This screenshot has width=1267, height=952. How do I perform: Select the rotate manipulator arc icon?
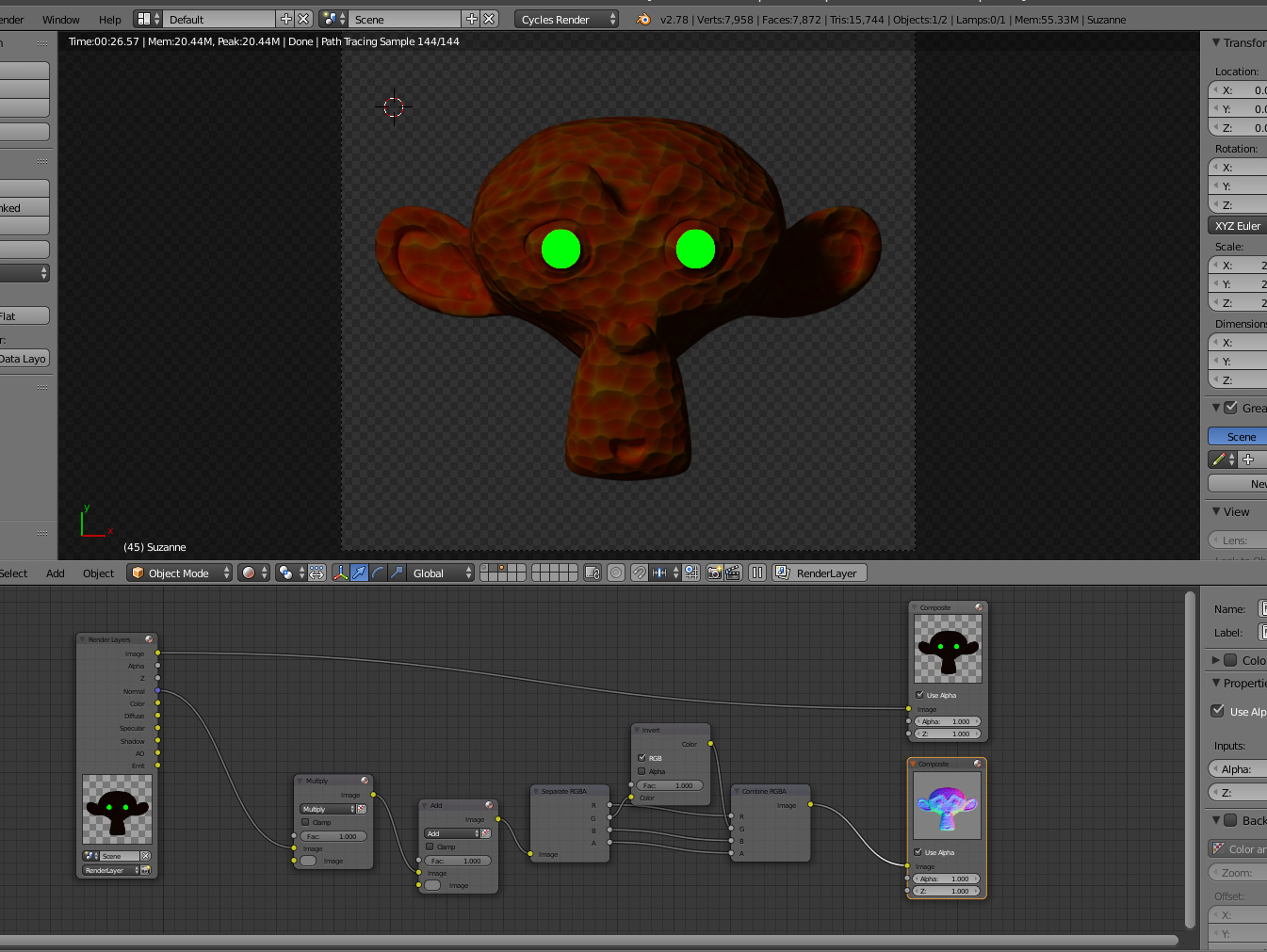click(x=378, y=573)
